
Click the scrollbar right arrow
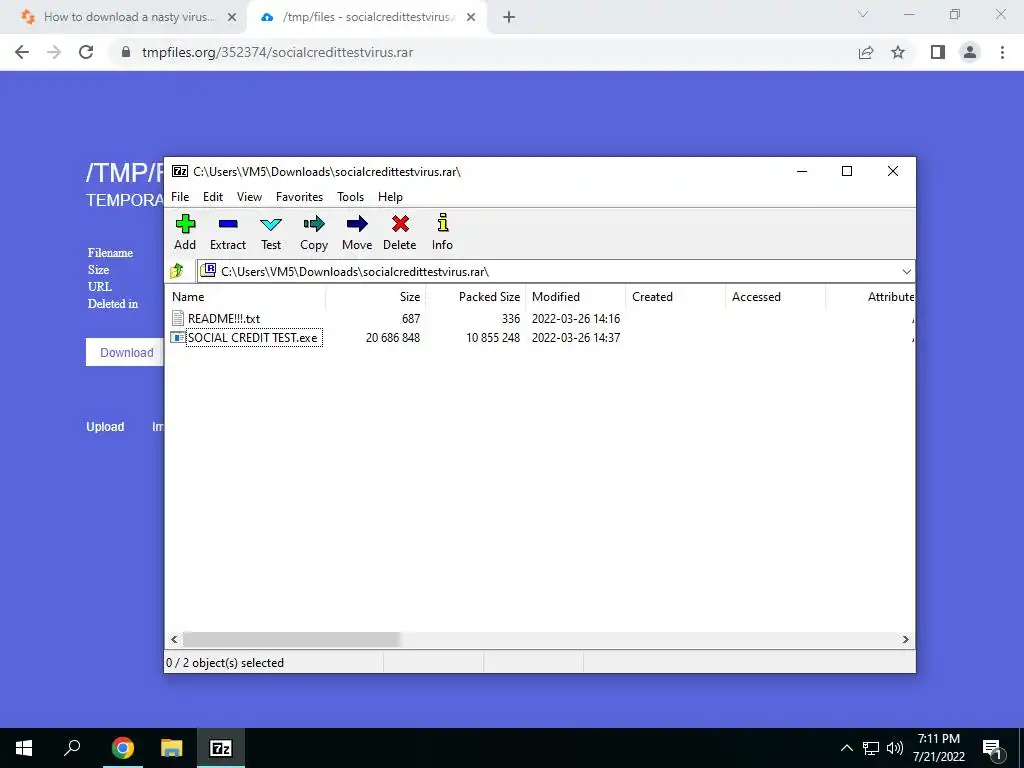click(x=906, y=639)
